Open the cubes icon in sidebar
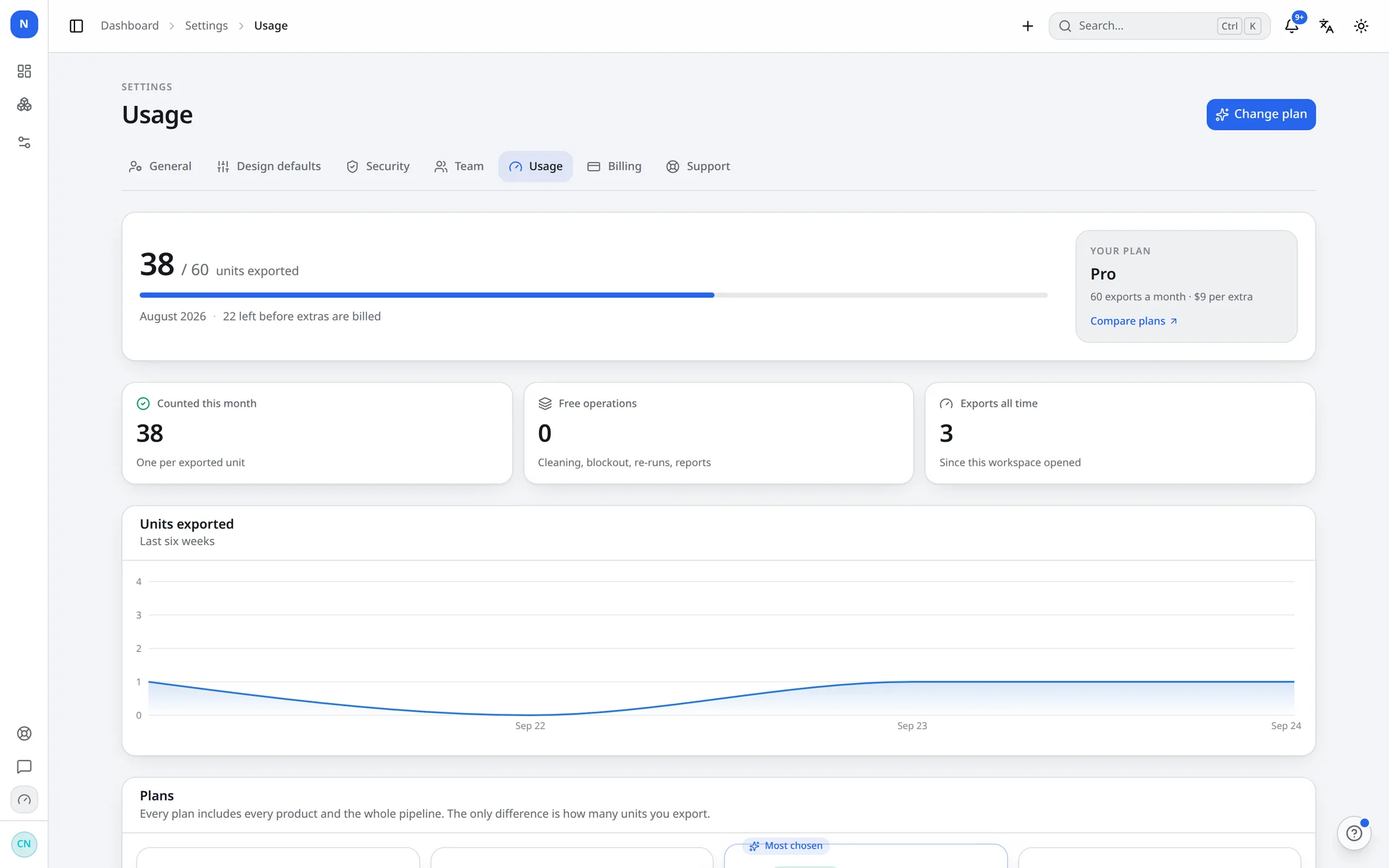The image size is (1389, 868). [24, 105]
